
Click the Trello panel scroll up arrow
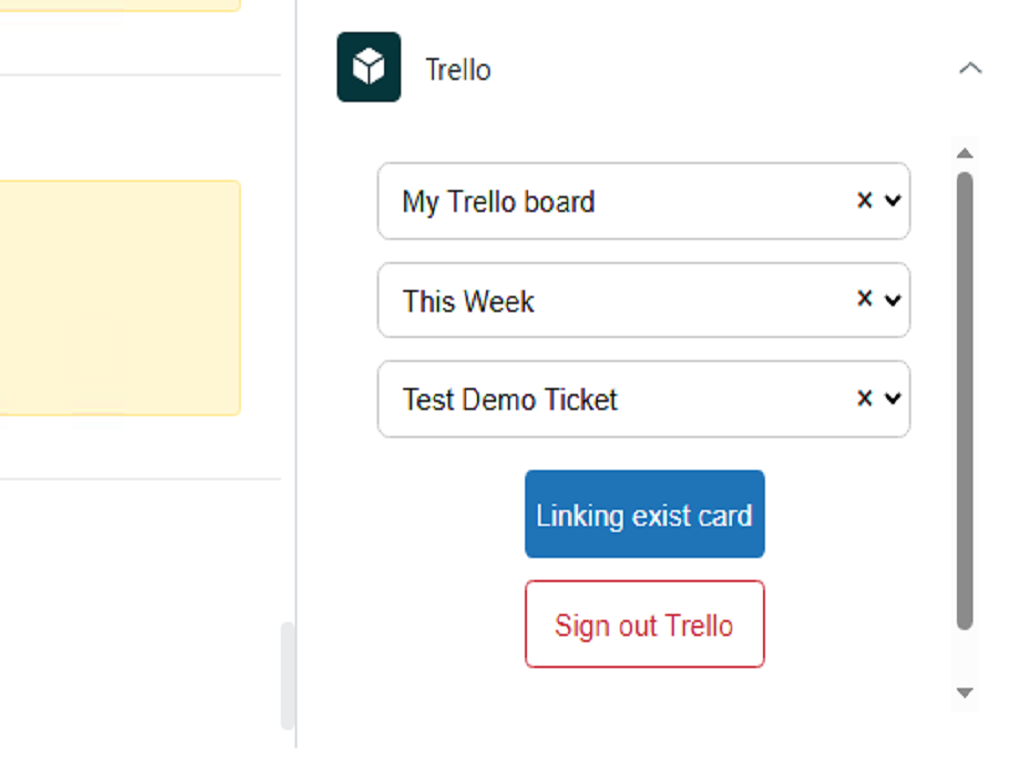(x=964, y=154)
